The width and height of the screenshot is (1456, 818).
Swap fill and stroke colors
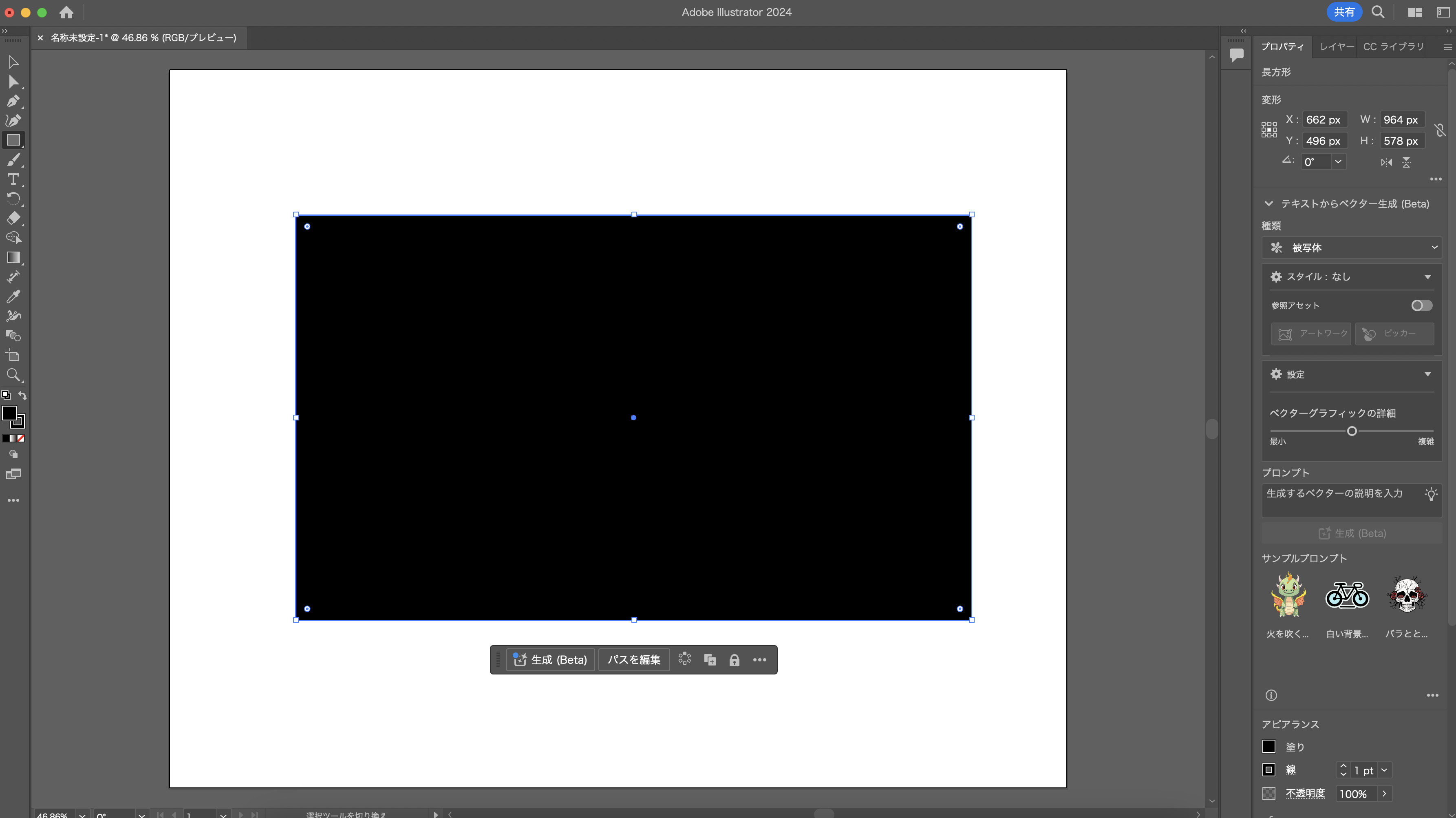(x=22, y=395)
